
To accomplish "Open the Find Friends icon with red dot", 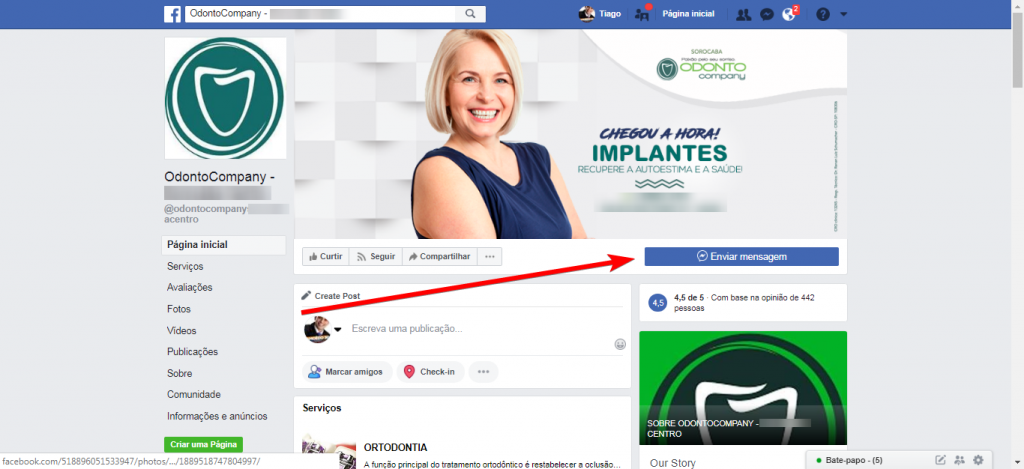I will [x=642, y=14].
